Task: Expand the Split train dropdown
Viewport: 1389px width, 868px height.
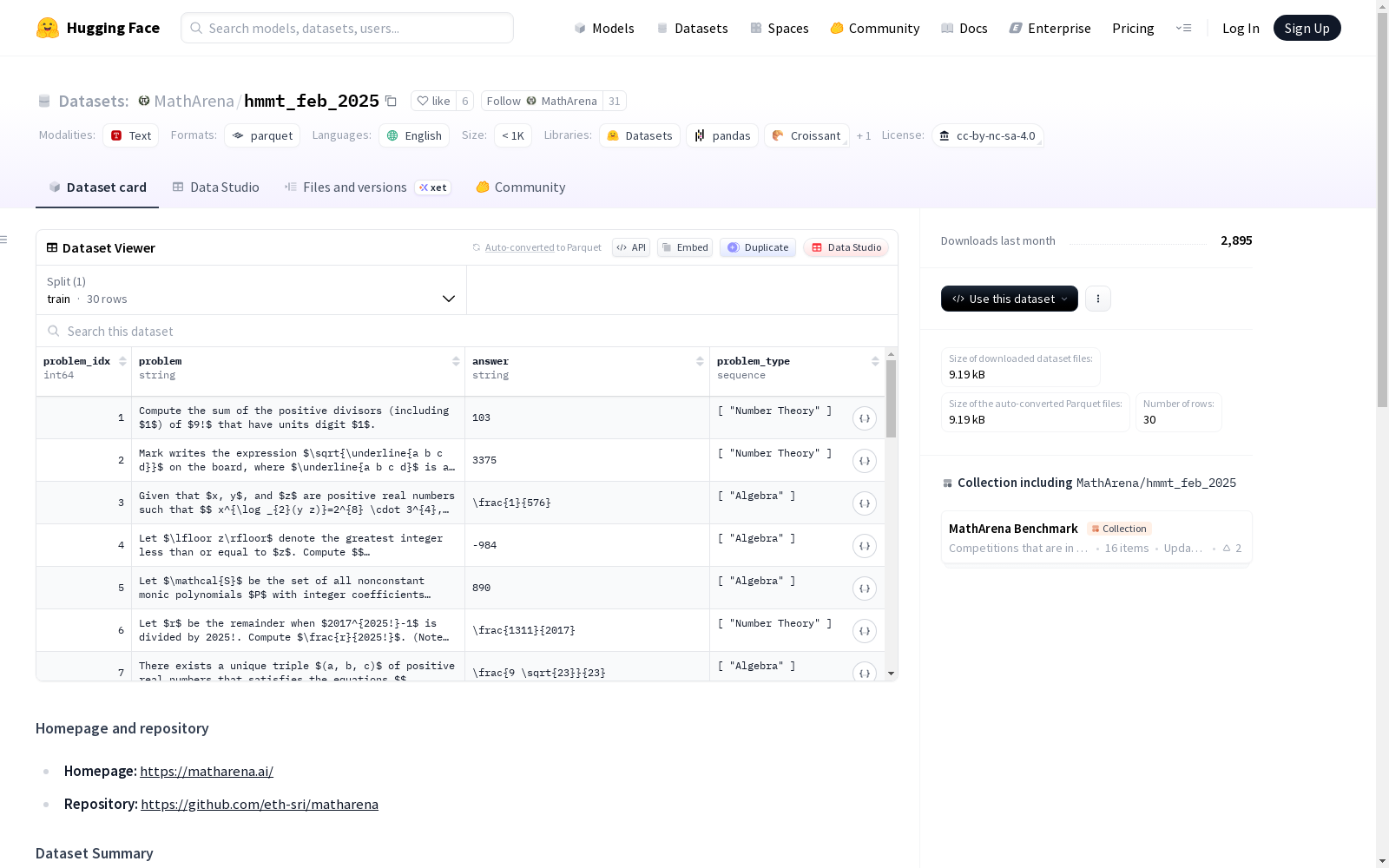Action: 252,290
